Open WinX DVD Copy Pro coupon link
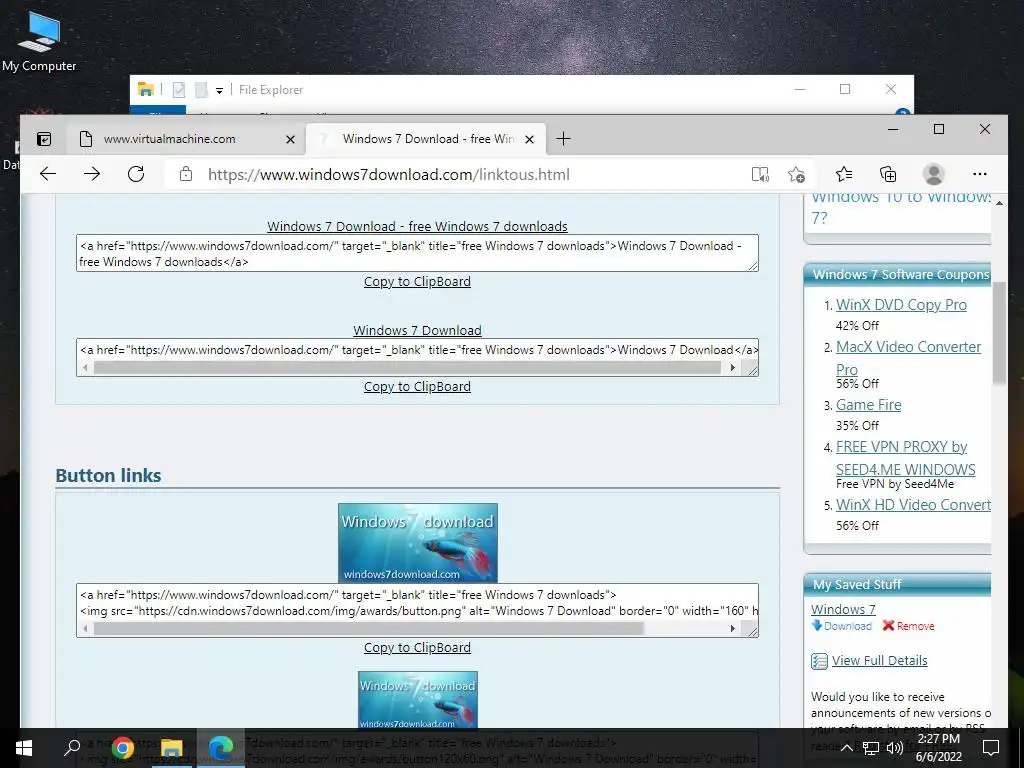 pos(901,305)
